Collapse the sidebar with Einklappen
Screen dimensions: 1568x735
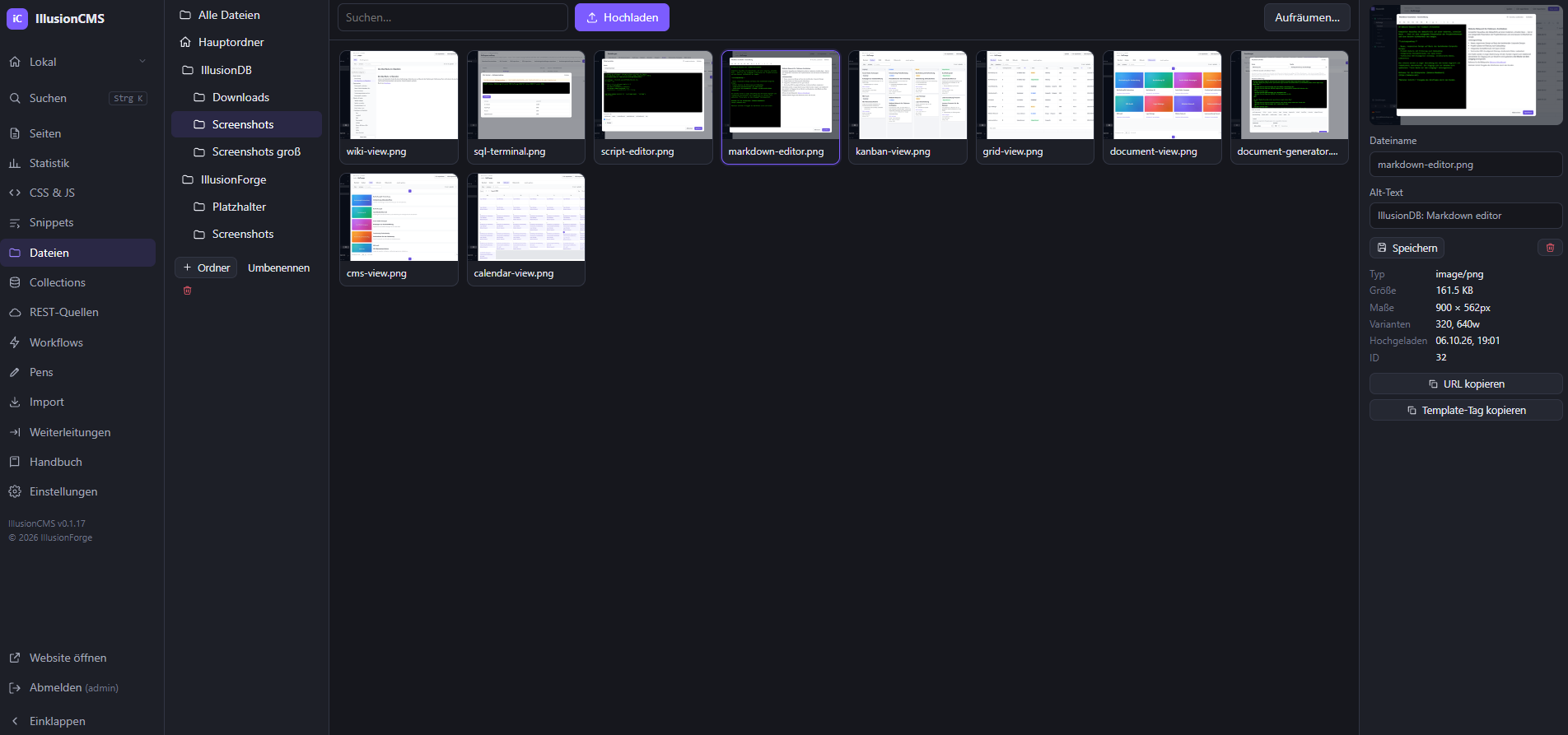coord(77,721)
